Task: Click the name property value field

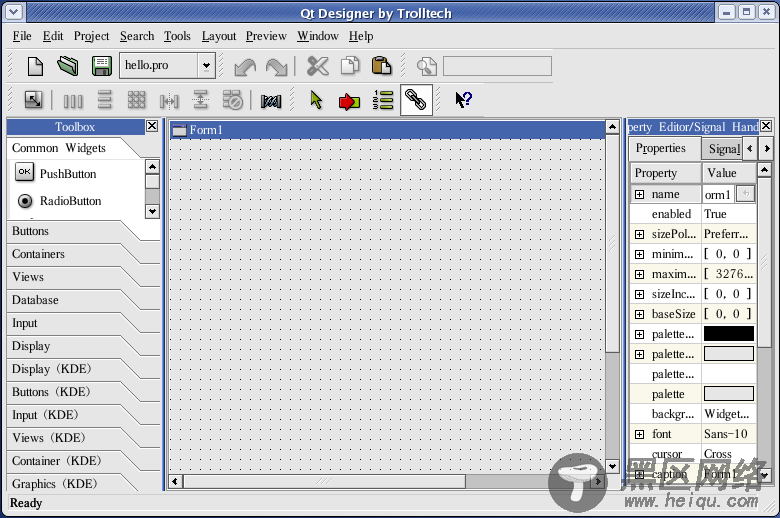Action: pyautogui.click(x=718, y=194)
